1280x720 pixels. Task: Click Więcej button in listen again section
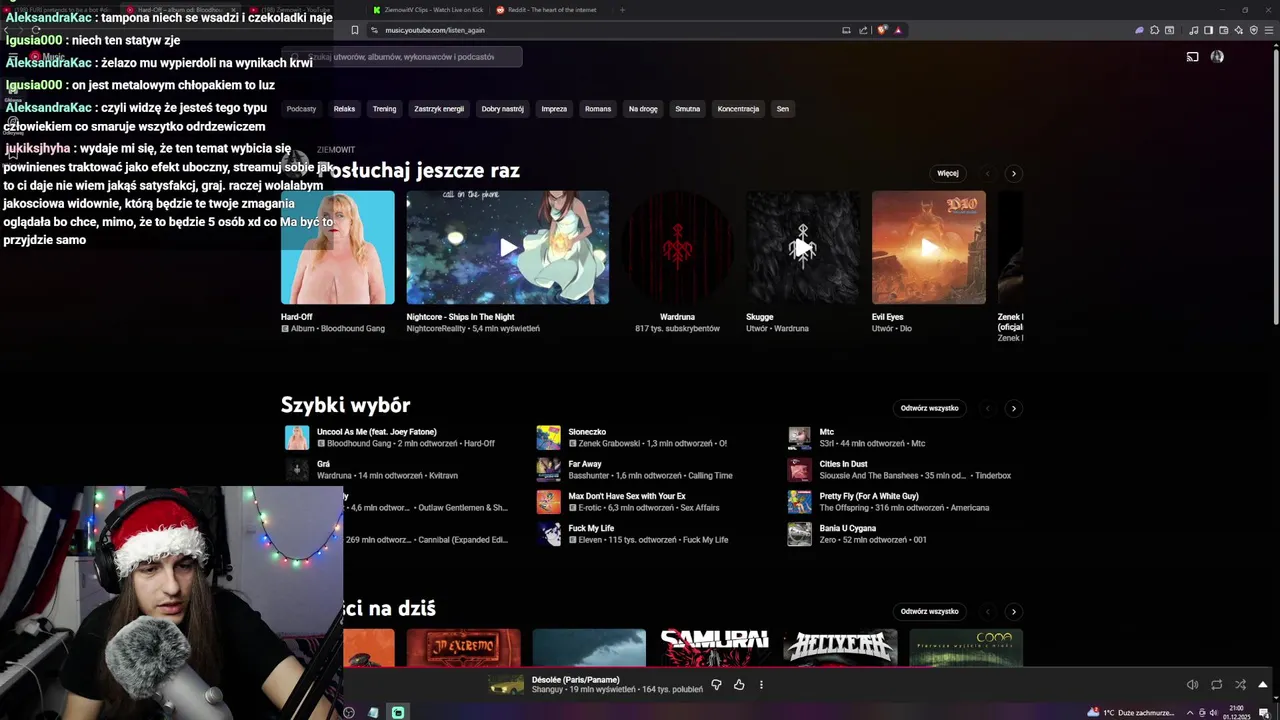click(948, 173)
